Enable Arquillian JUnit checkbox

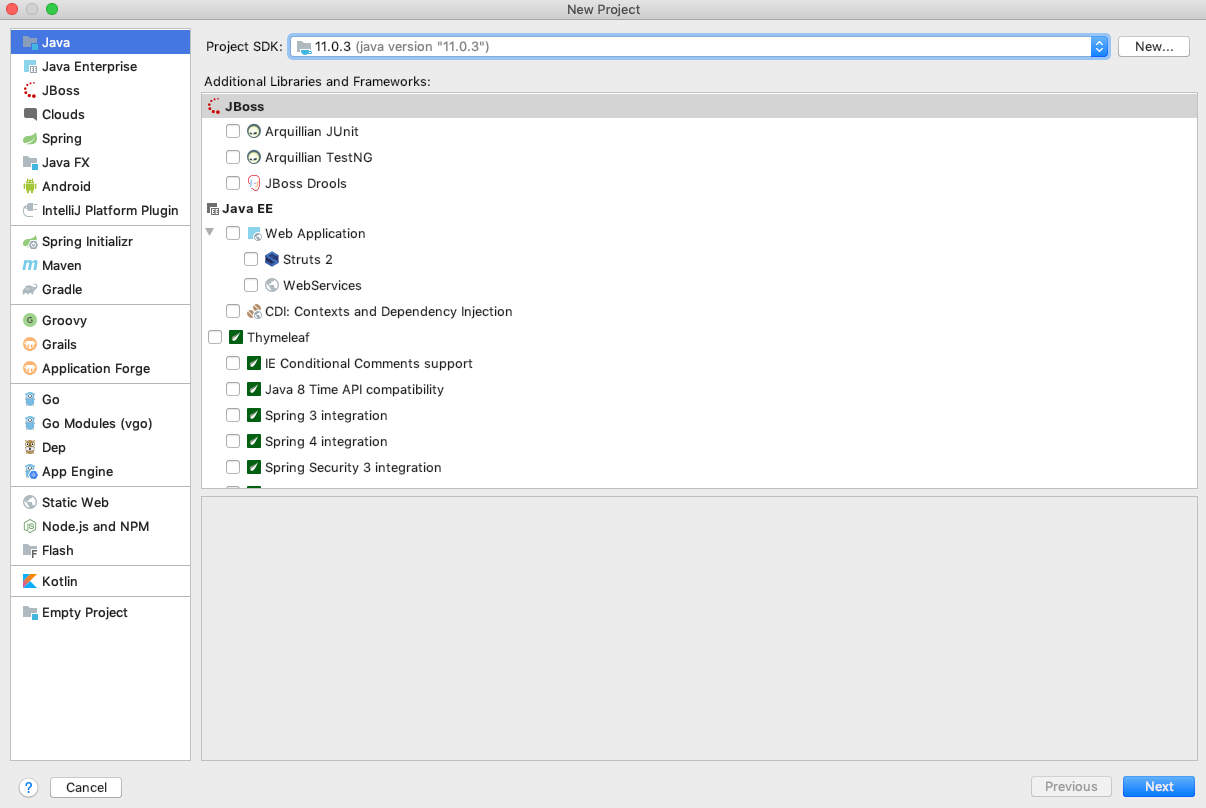click(233, 131)
